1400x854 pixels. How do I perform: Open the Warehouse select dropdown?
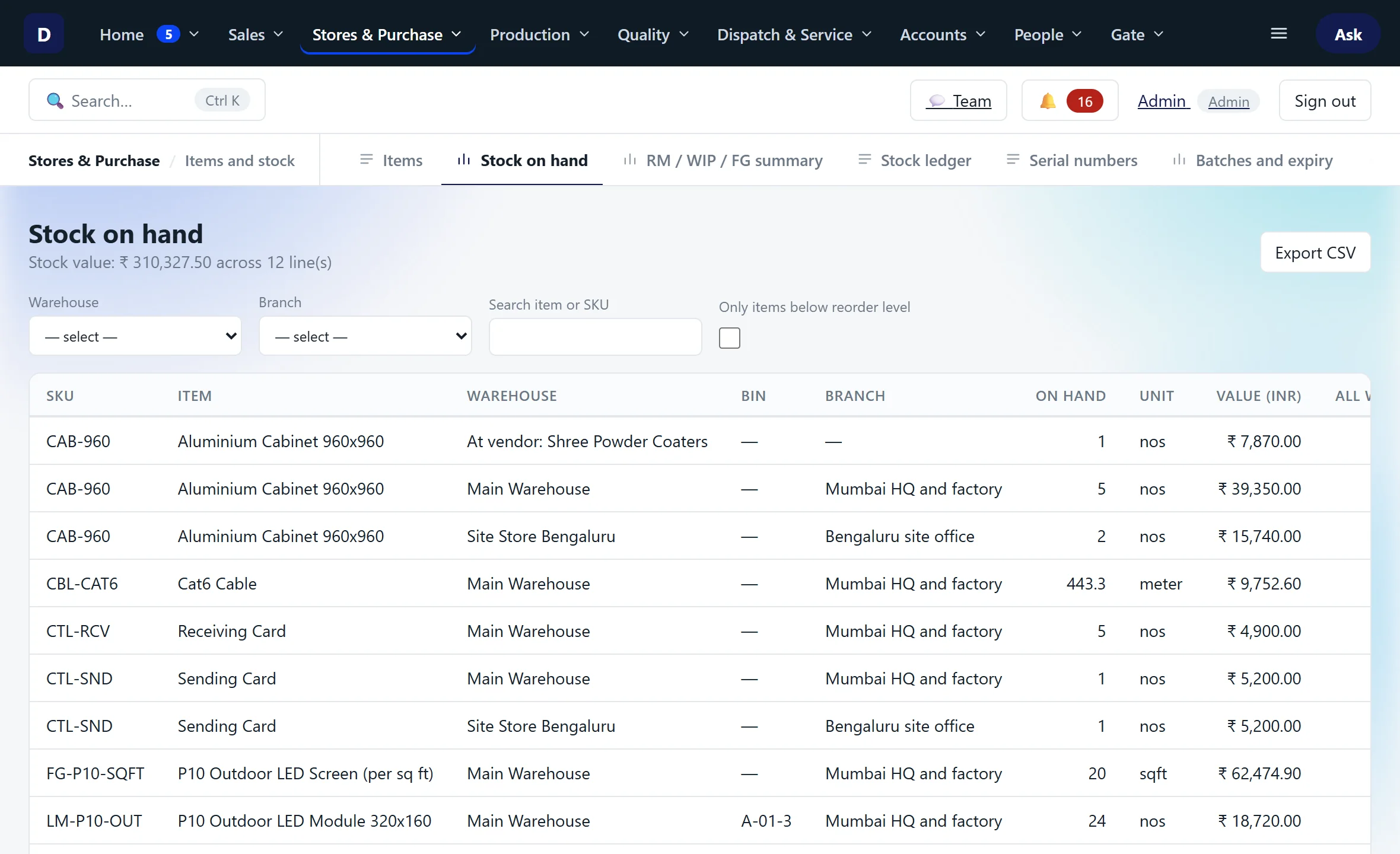click(135, 336)
